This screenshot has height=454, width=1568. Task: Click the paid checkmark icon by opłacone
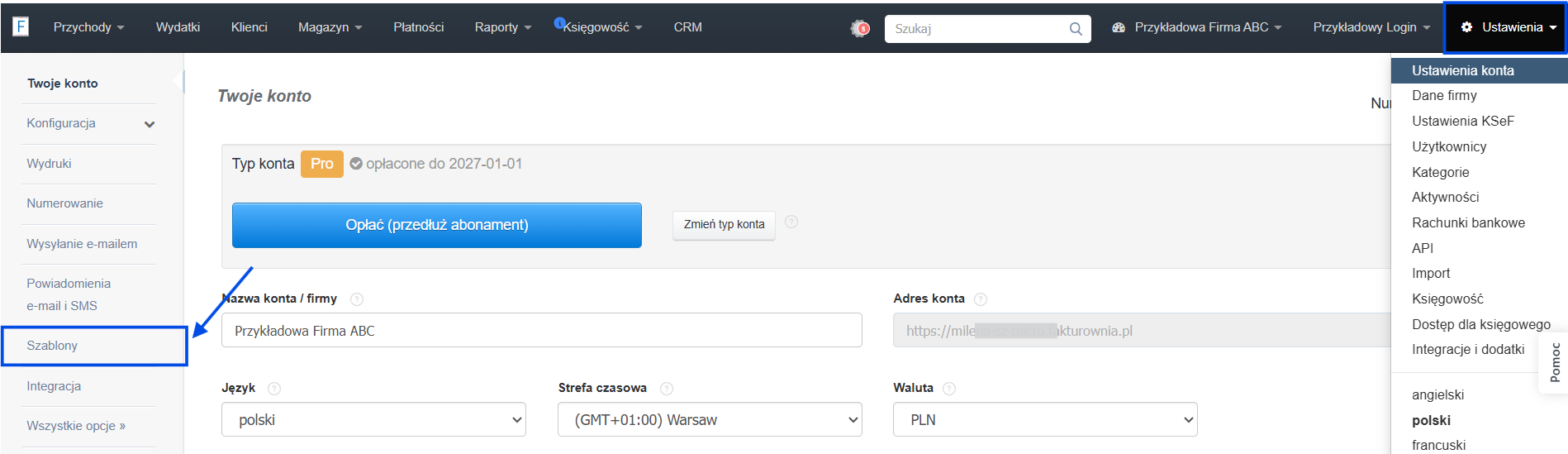click(x=356, y=164)
